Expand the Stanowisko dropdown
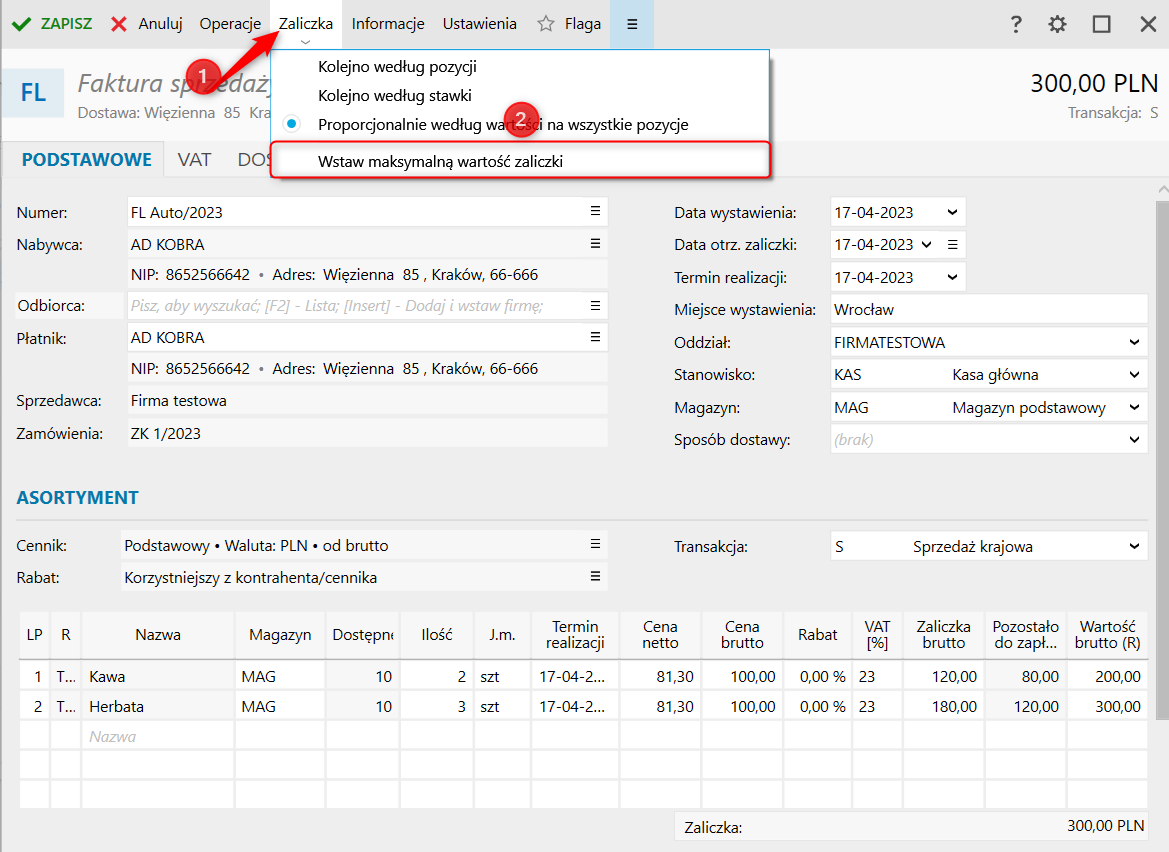 1134,374
